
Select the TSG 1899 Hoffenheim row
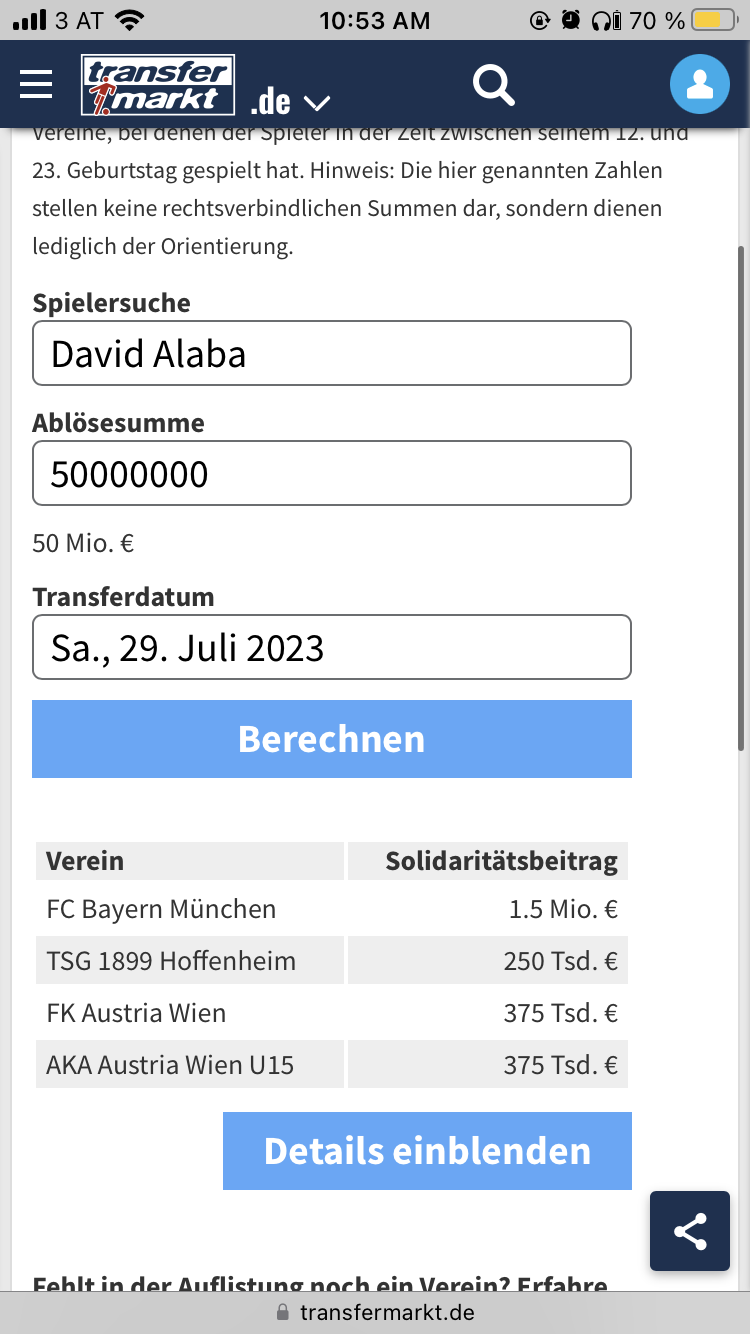click(332, 961)
